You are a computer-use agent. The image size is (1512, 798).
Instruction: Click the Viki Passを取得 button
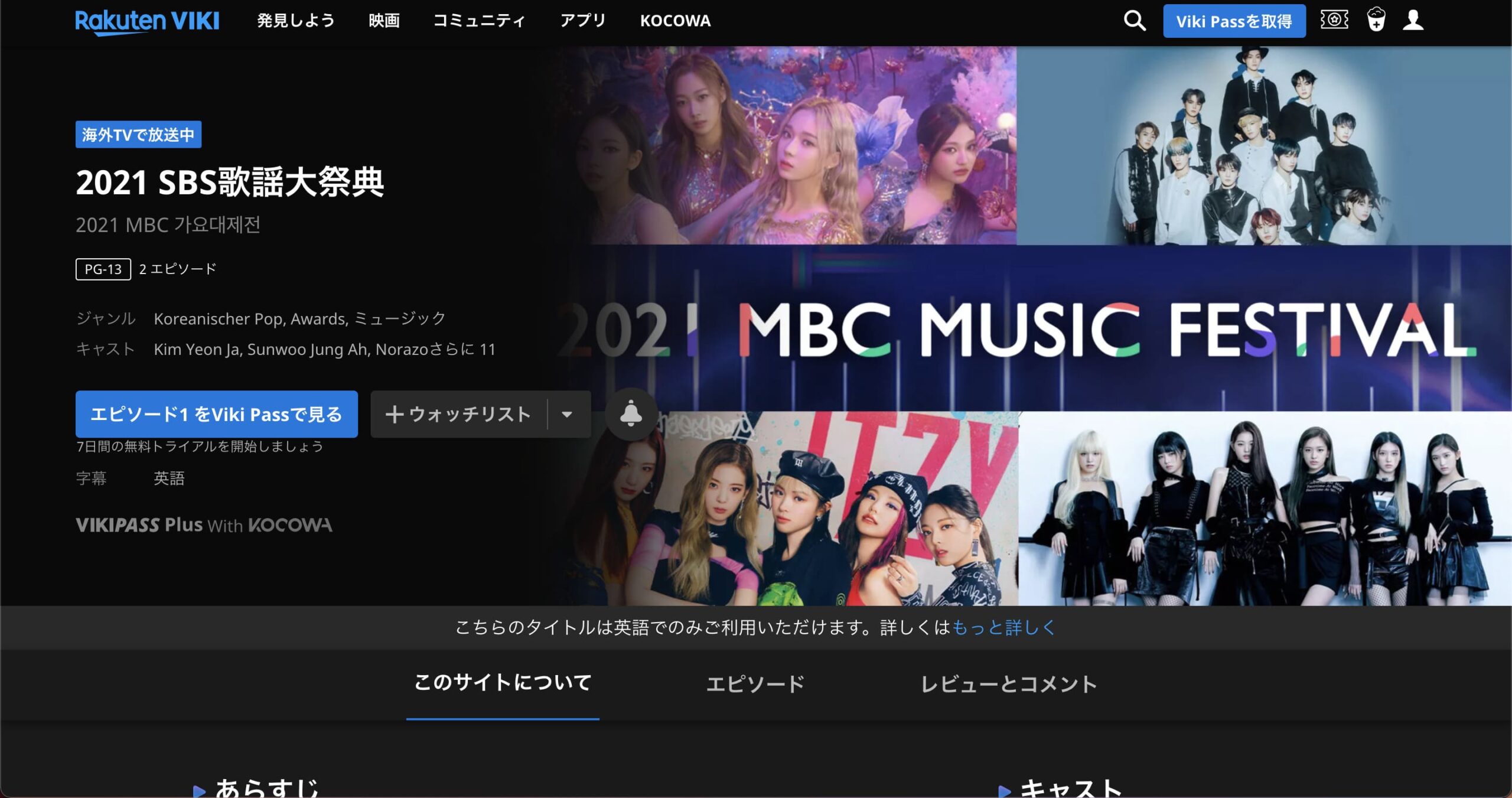tap(1234, 21)
